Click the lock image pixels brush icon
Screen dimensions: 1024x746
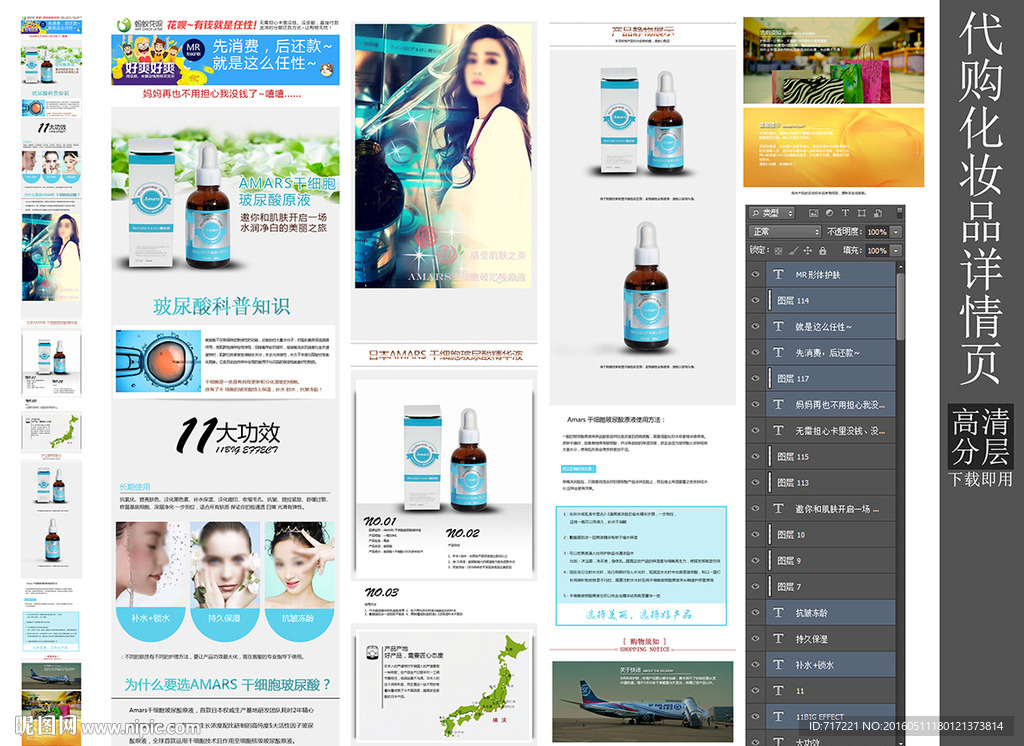click(x=793, y=250)
